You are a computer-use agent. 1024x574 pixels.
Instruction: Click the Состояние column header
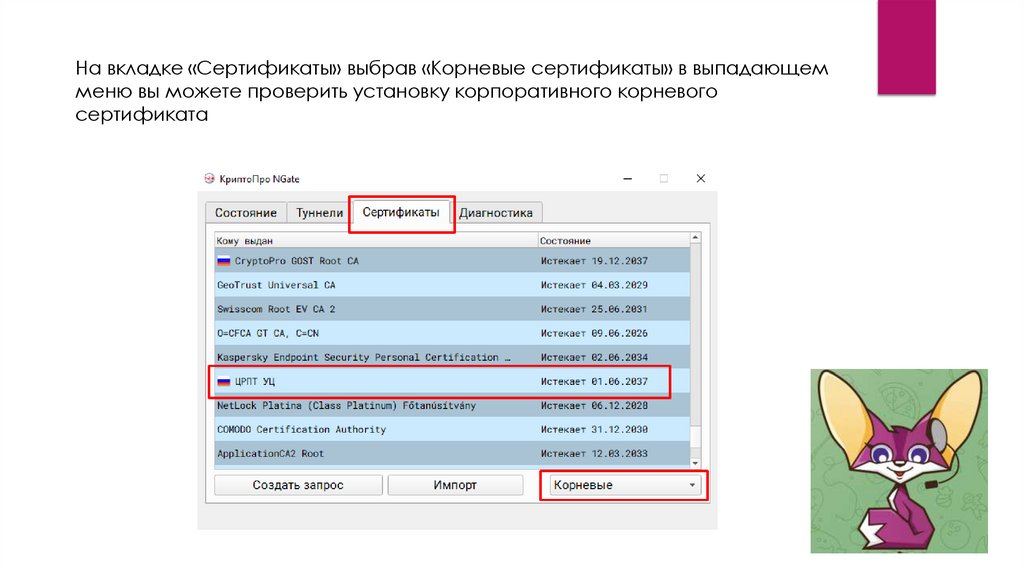pos(613,240)
